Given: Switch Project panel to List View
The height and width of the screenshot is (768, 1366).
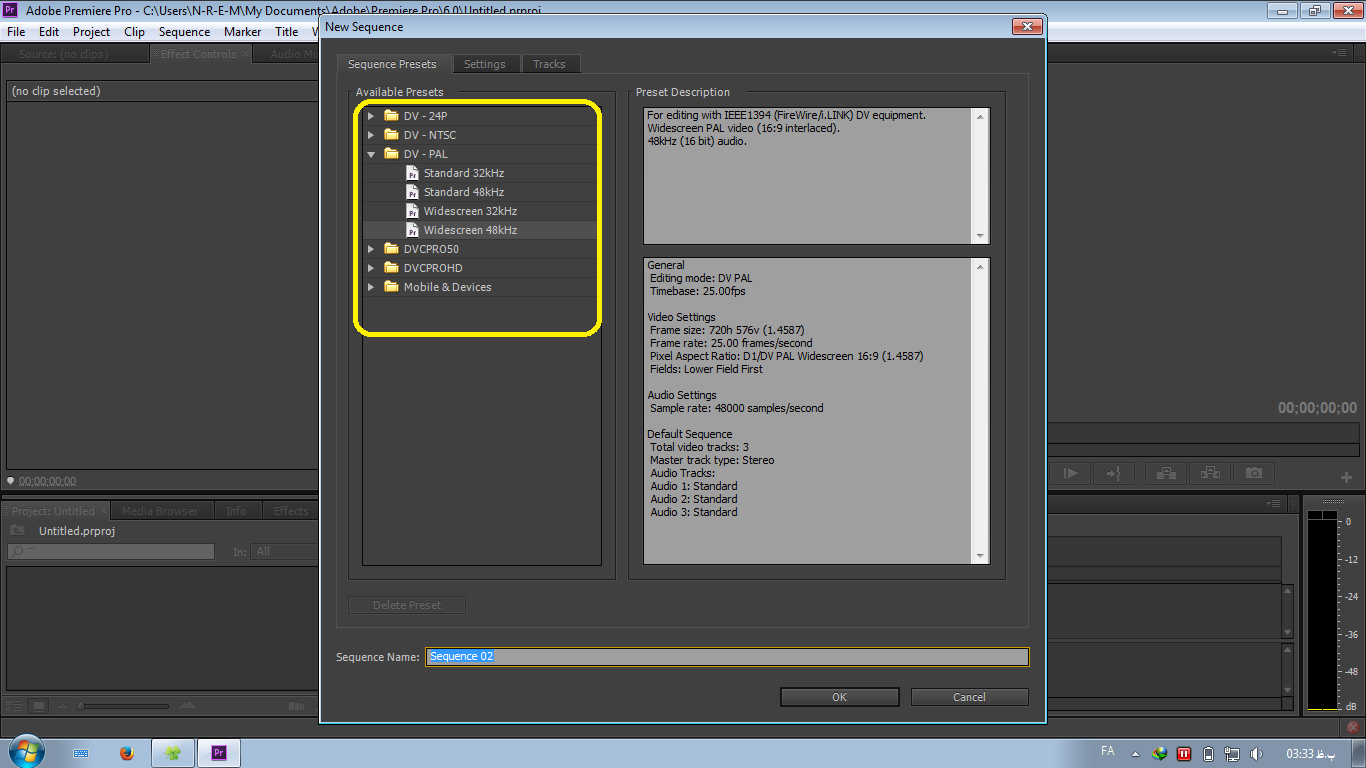Looking at the screenshot, I should click(x=14, y=706).
